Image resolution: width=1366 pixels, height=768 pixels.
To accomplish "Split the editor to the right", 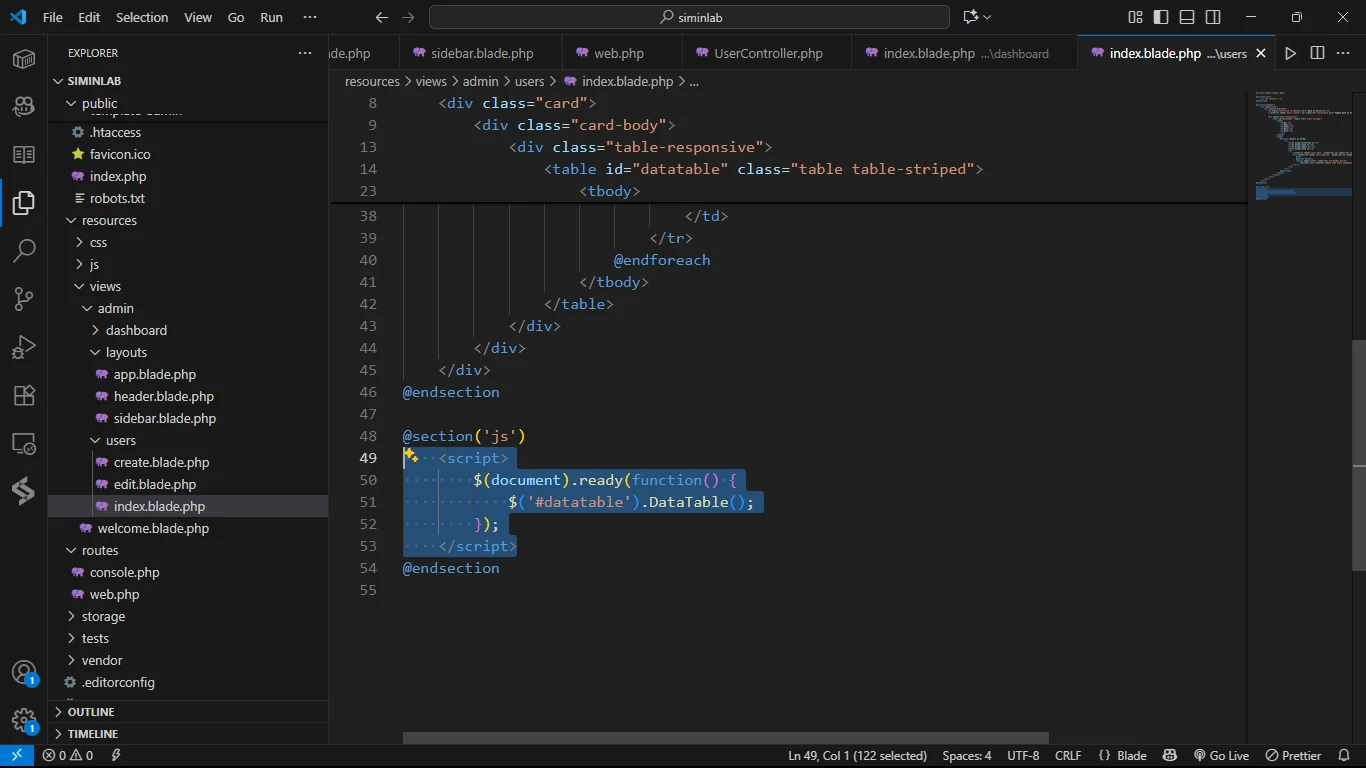I will [1318, 53].
